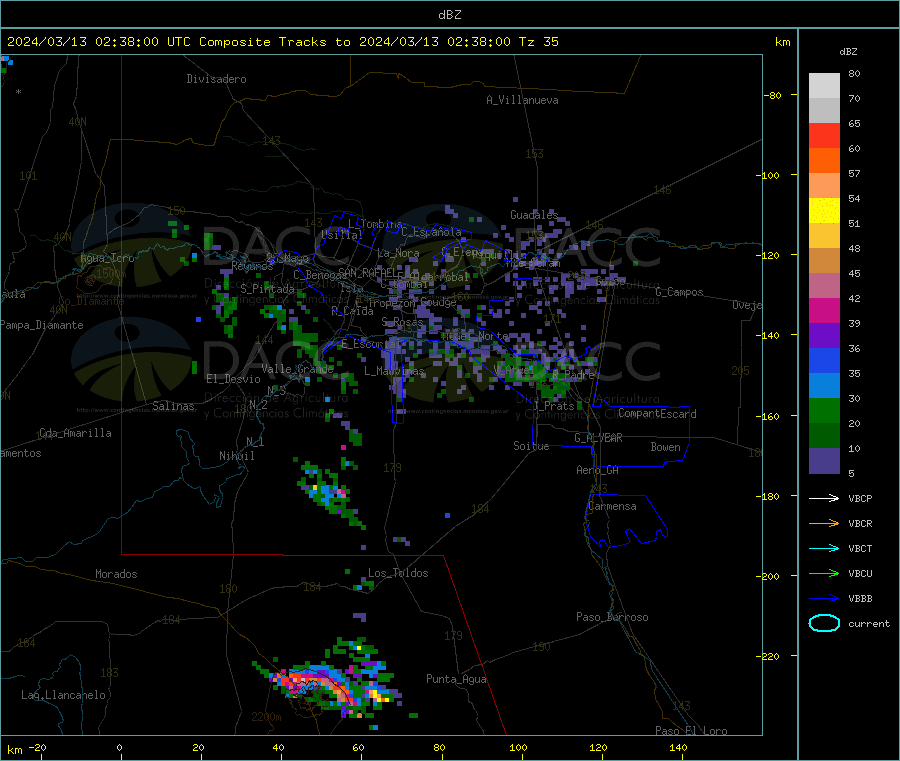The image size is (900, 761).
Task: Click the 'Guadales' map label
Action: click(534, 215)
